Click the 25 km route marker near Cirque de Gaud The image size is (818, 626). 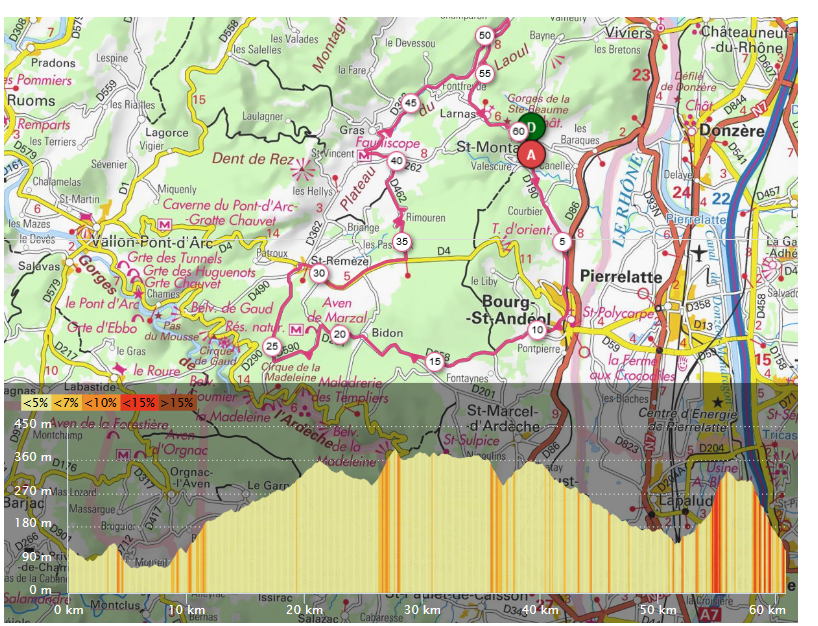270,346
